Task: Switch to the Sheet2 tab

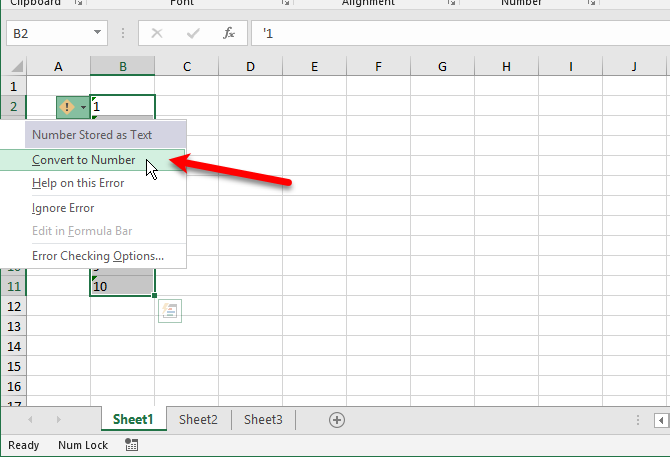Action: pyautogui.click(x=198, y=420)
